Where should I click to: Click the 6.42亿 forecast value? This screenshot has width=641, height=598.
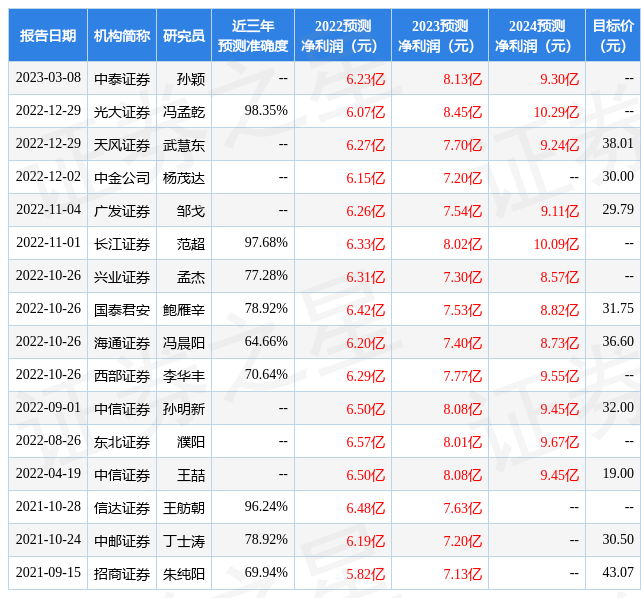(x=365, y=310)
